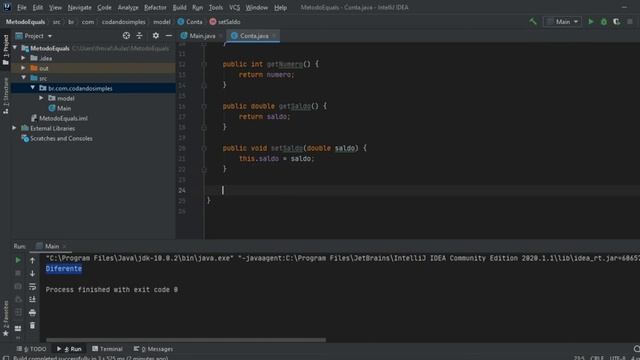Click the Conta breadcrumb in navigation bar

click(x=190, y=22)
